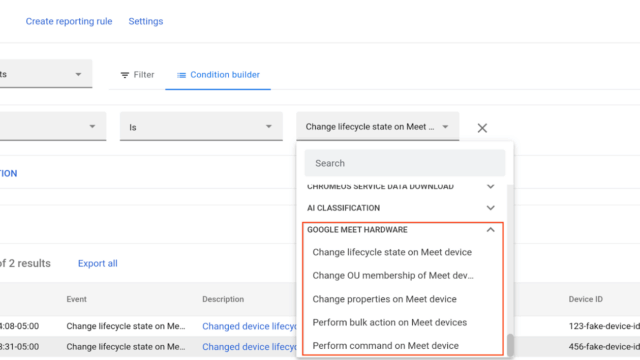Screen dimensions: 640x360
Task: Collapse the Google Meet Hardware group
Action: (x=401, y=230)
